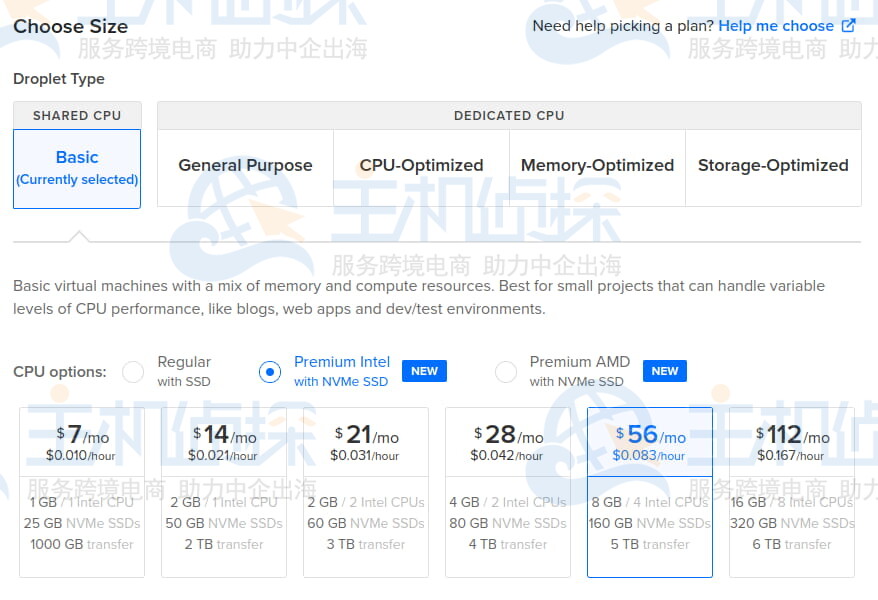Select the Premium Intel radio button
The image size is (878, 600).
[270, 372]
